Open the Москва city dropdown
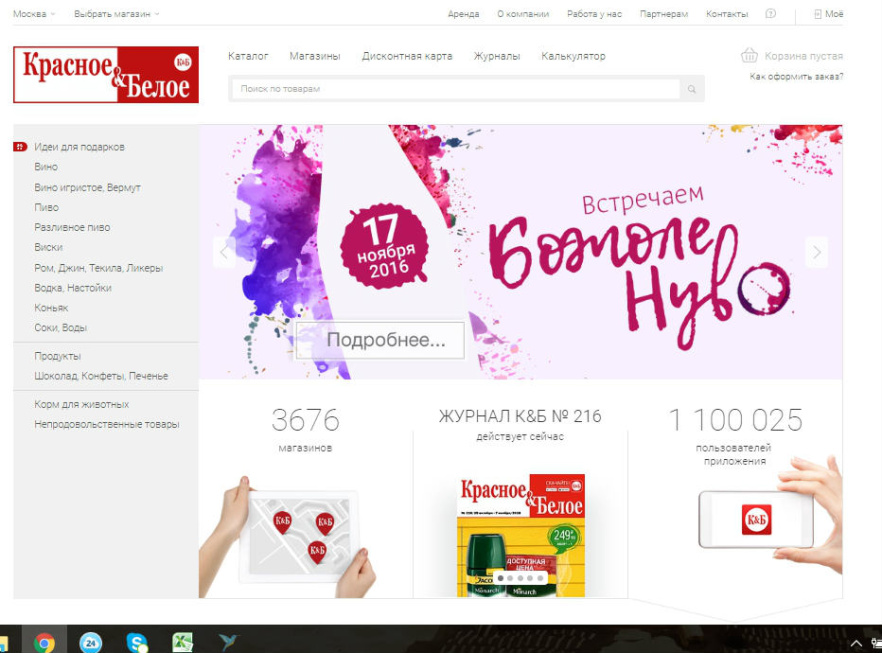 tap(34, 14)
